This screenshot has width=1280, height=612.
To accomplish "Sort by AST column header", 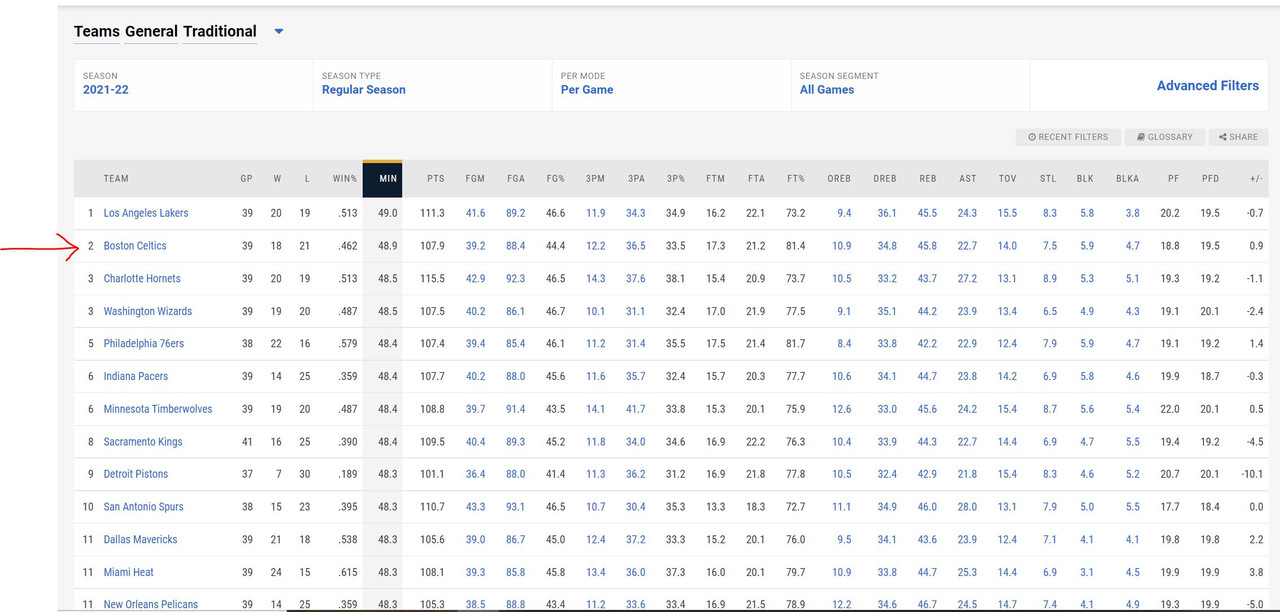I will coord(968,179).
